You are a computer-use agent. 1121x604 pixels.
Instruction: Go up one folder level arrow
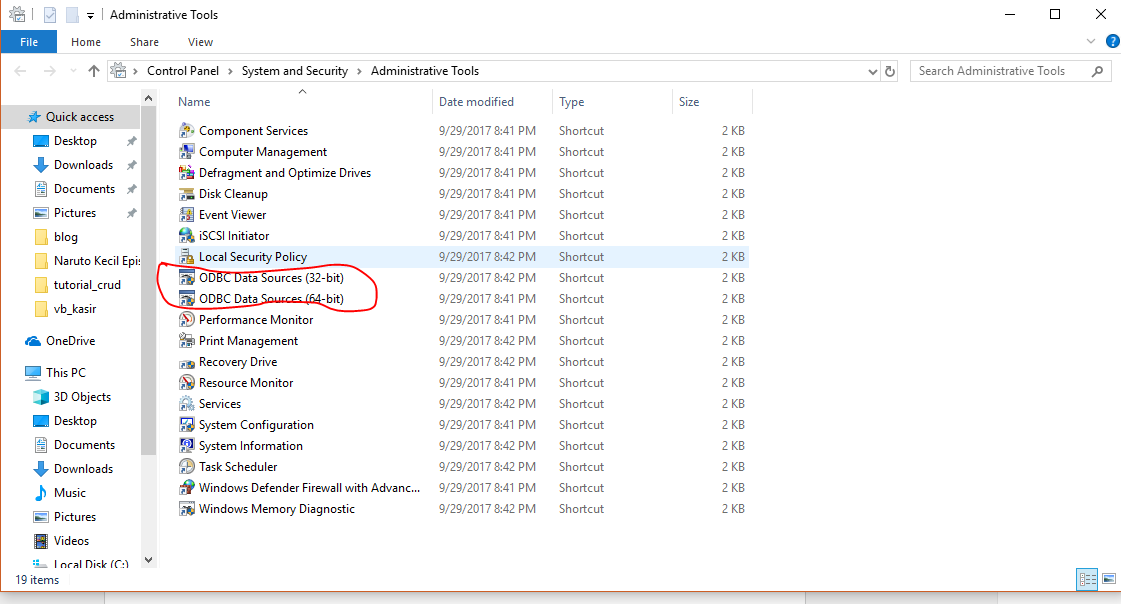pyautogui.click(x=94, y=71)
